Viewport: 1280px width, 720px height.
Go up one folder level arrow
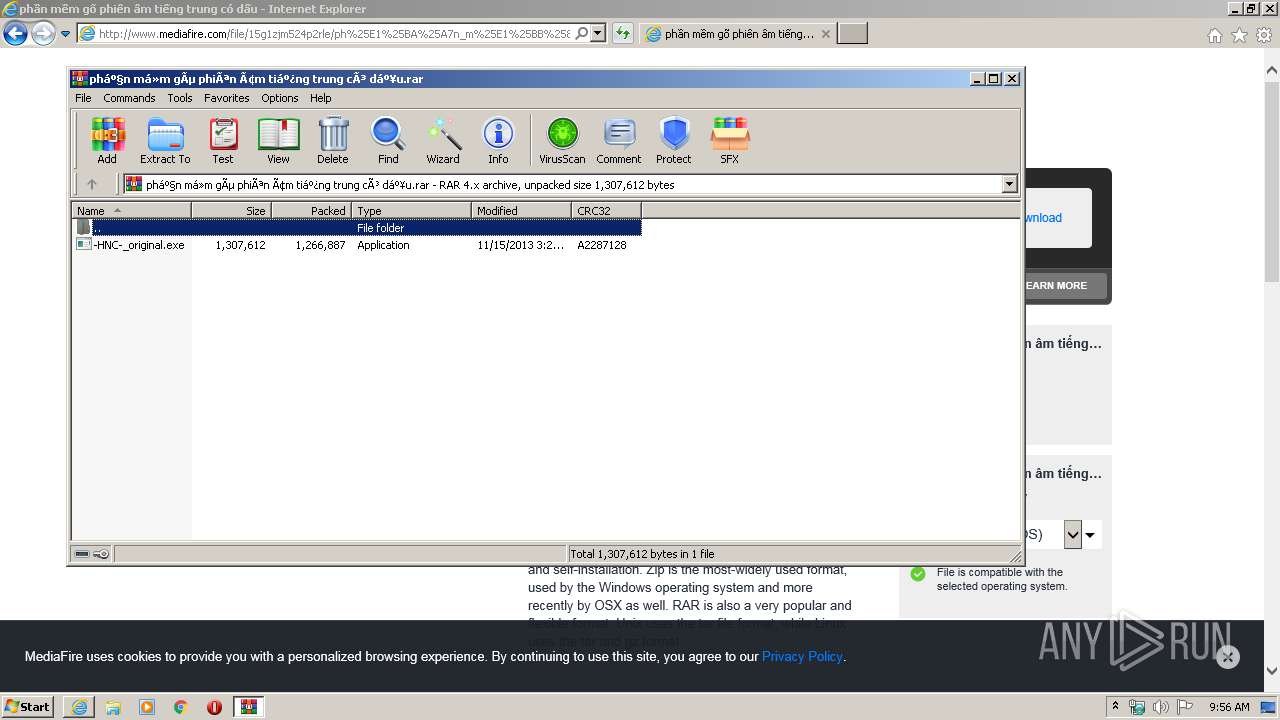[92, 184]
